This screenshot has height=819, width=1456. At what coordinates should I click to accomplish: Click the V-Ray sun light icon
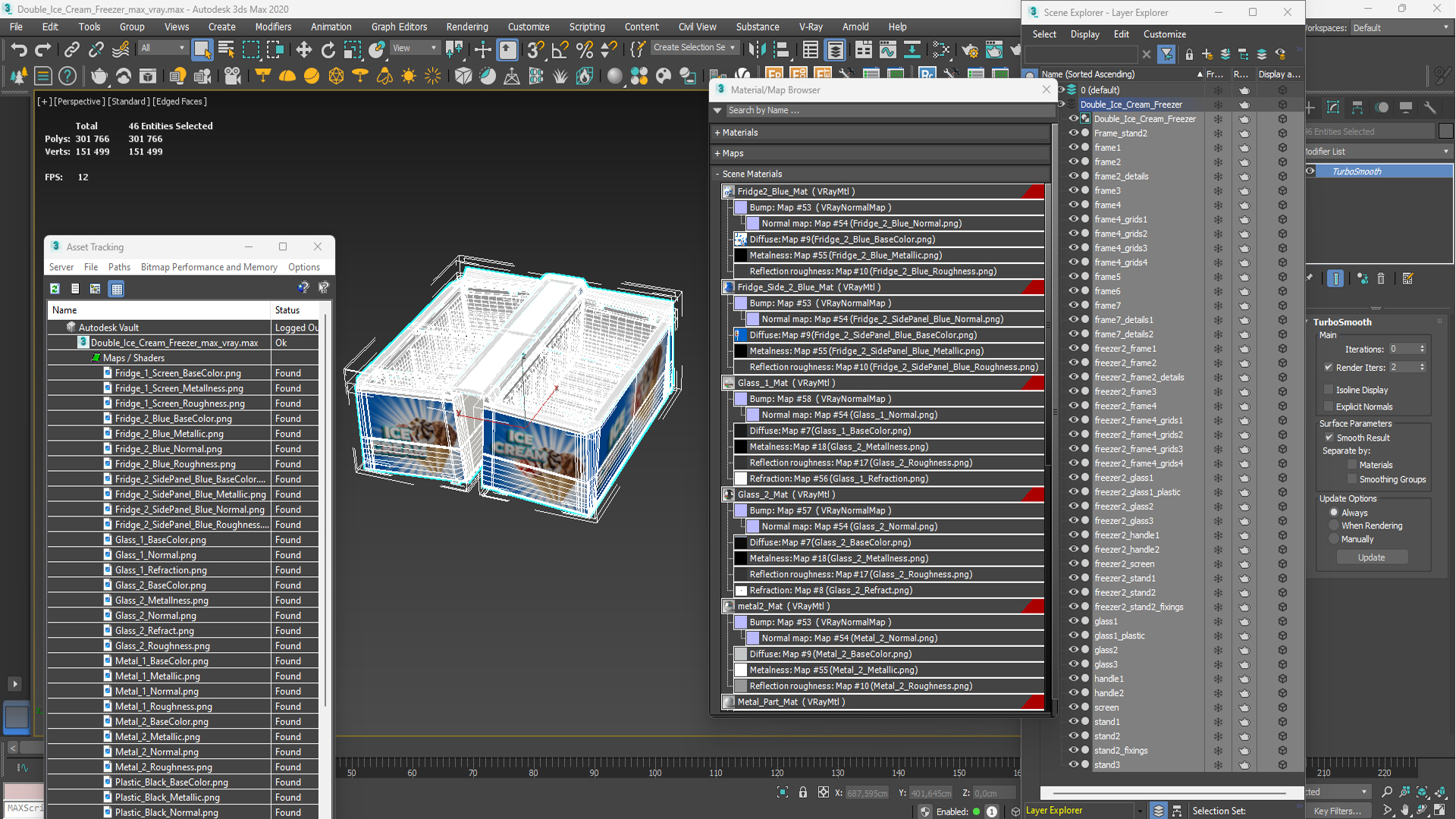click(x=409, y=76)
